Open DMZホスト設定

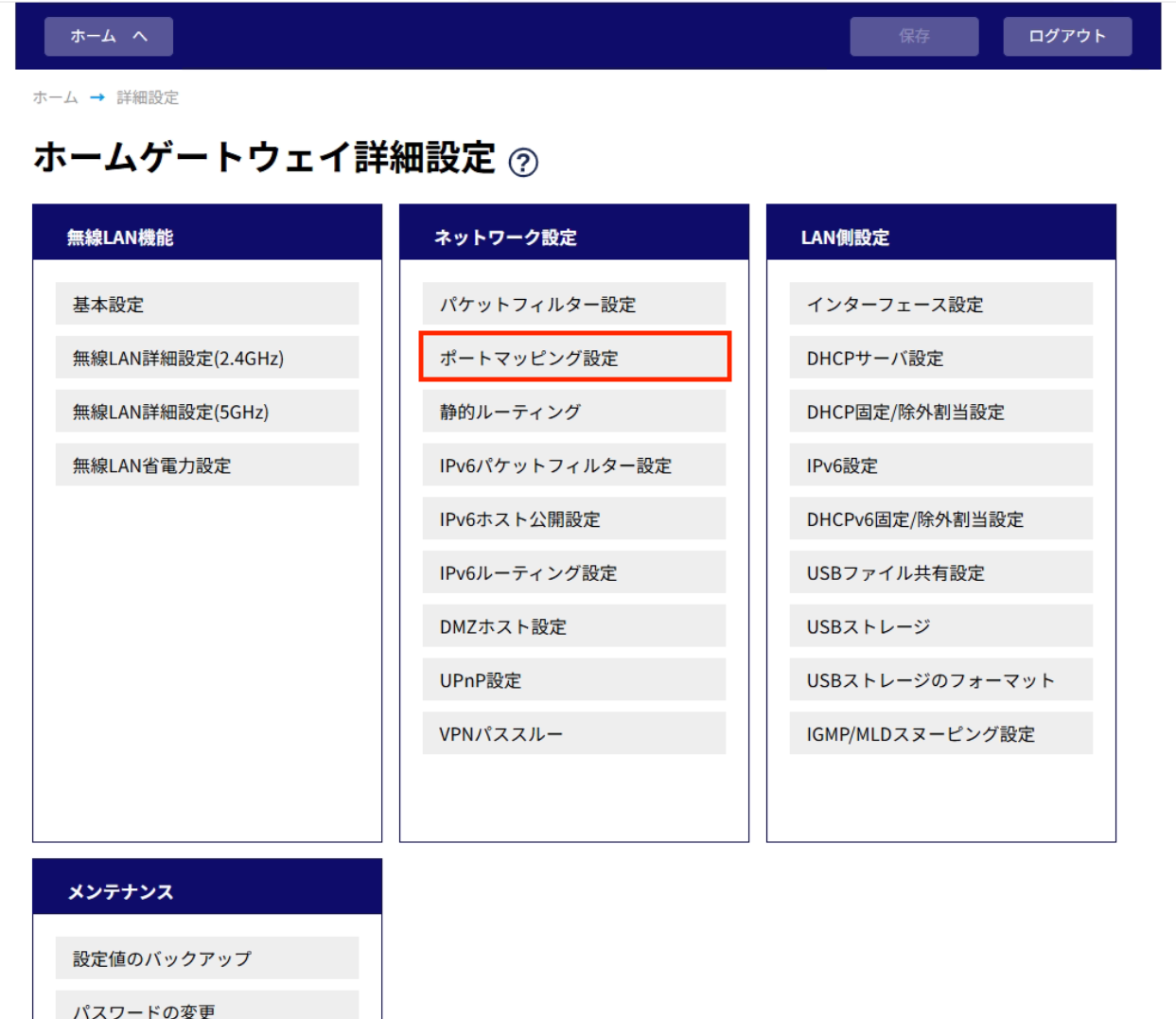574,626
